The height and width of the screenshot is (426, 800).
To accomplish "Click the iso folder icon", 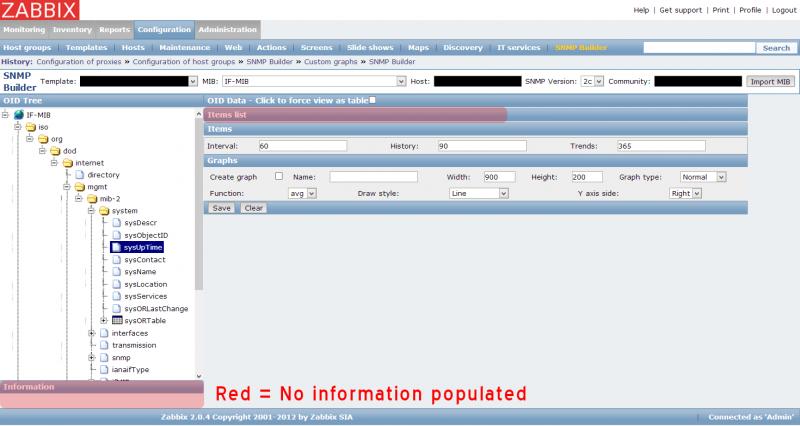I will [x=31, y=127].
